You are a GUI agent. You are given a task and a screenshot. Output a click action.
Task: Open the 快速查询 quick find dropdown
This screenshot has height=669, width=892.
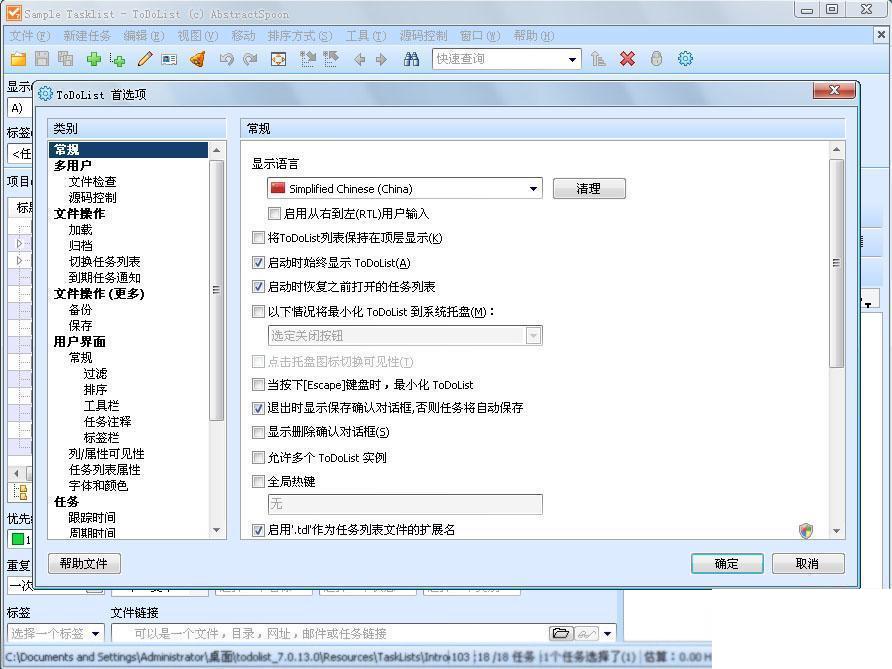click(572, 59)
